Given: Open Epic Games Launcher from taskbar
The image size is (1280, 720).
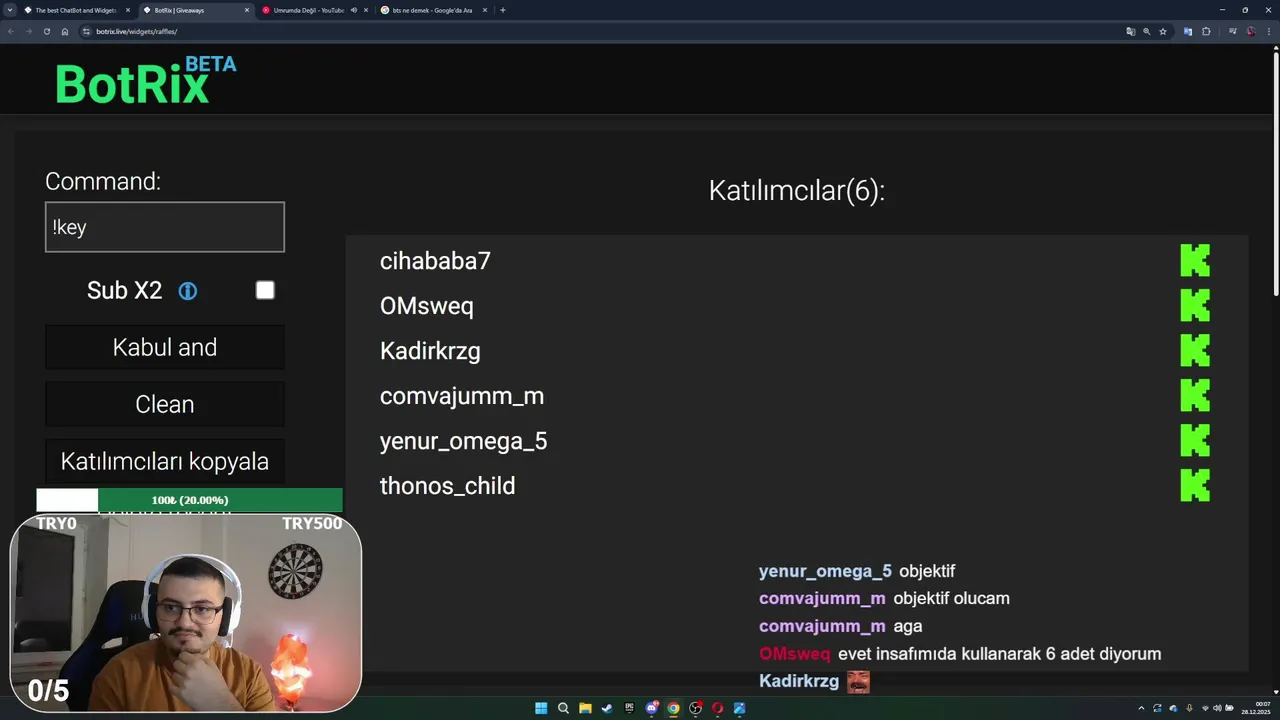Looking at the screenshot, I should (x=629, y=708).
